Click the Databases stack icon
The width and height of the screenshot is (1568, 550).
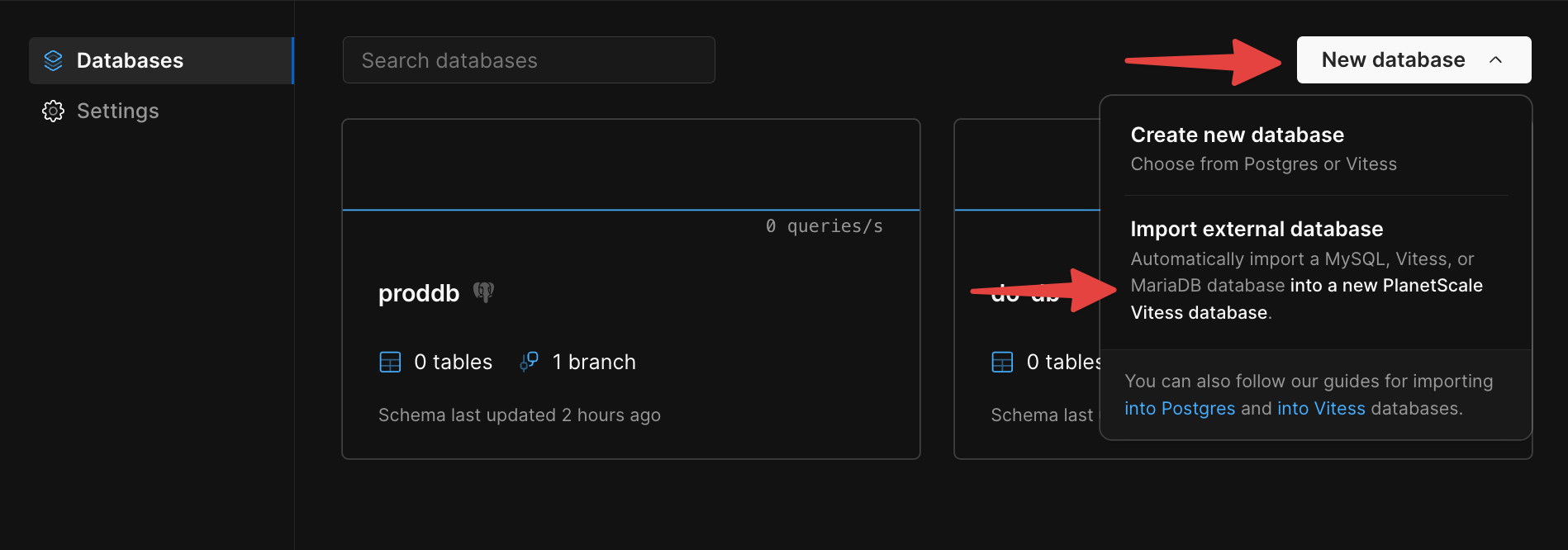(x=53, y=60)
